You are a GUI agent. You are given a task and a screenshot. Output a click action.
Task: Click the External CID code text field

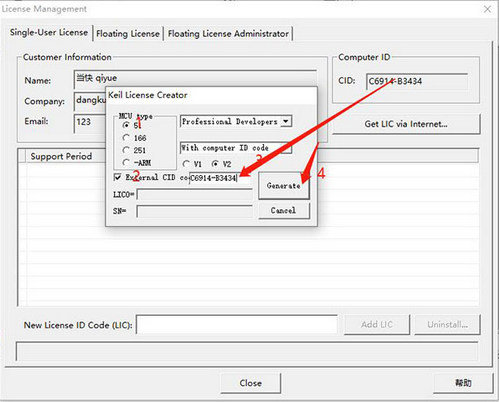click(220, 178)
